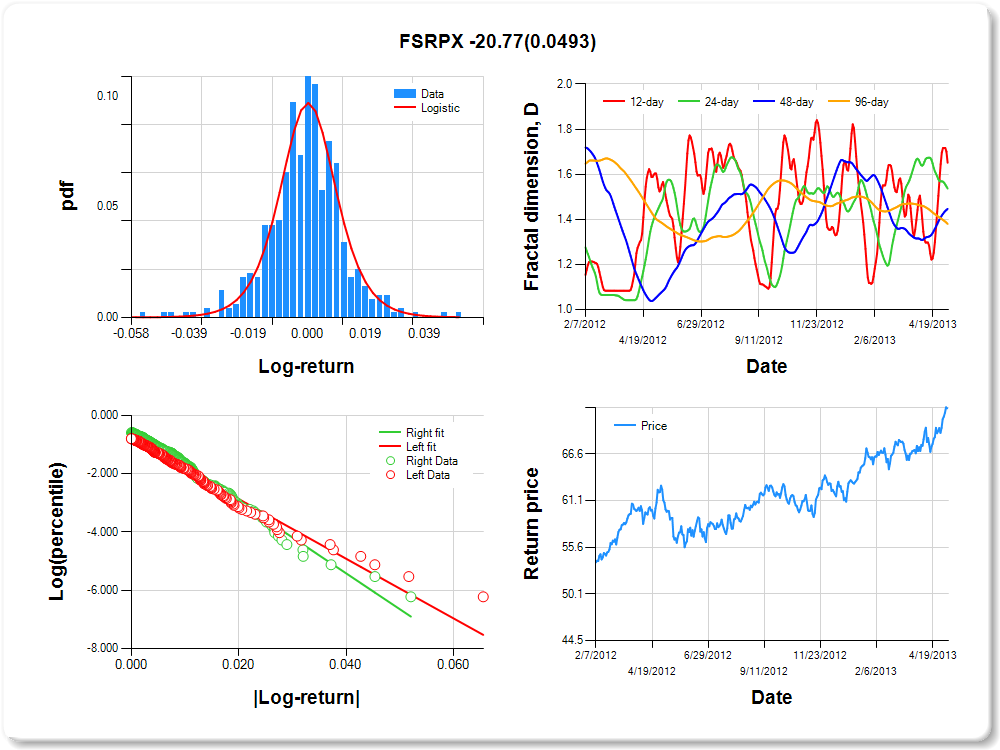Viewport: 1000px width, 750px height.
Task: Click the red 12-day legend line sample
Action: (x=614, y=102)
